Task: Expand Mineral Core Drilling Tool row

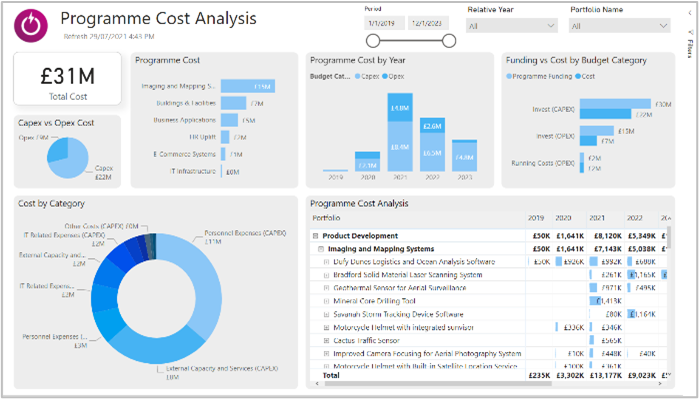Action: pyautogui.click(x=326, y=301)
